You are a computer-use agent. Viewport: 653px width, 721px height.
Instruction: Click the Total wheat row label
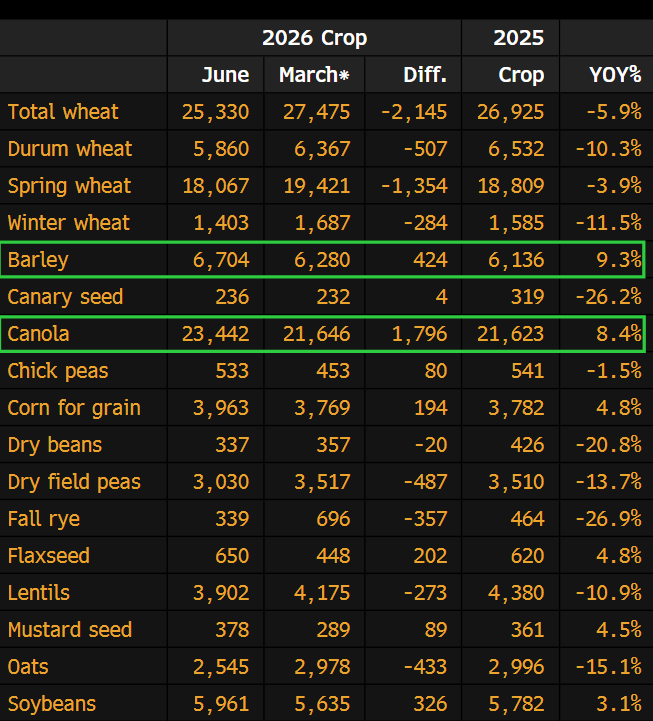63,112
